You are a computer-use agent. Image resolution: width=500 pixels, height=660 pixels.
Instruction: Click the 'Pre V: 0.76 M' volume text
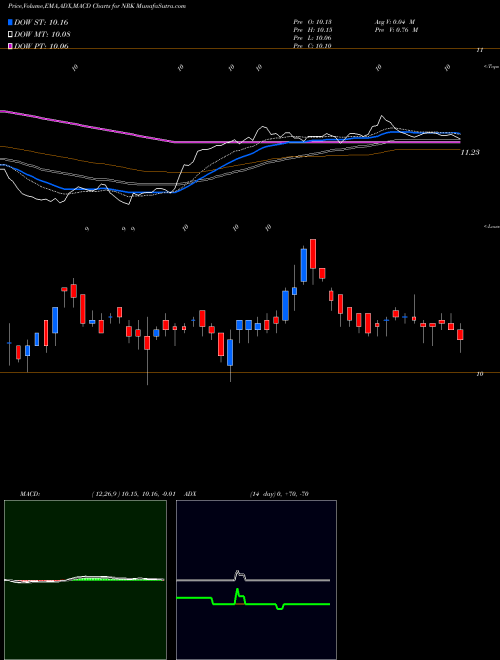coord(397,30)
